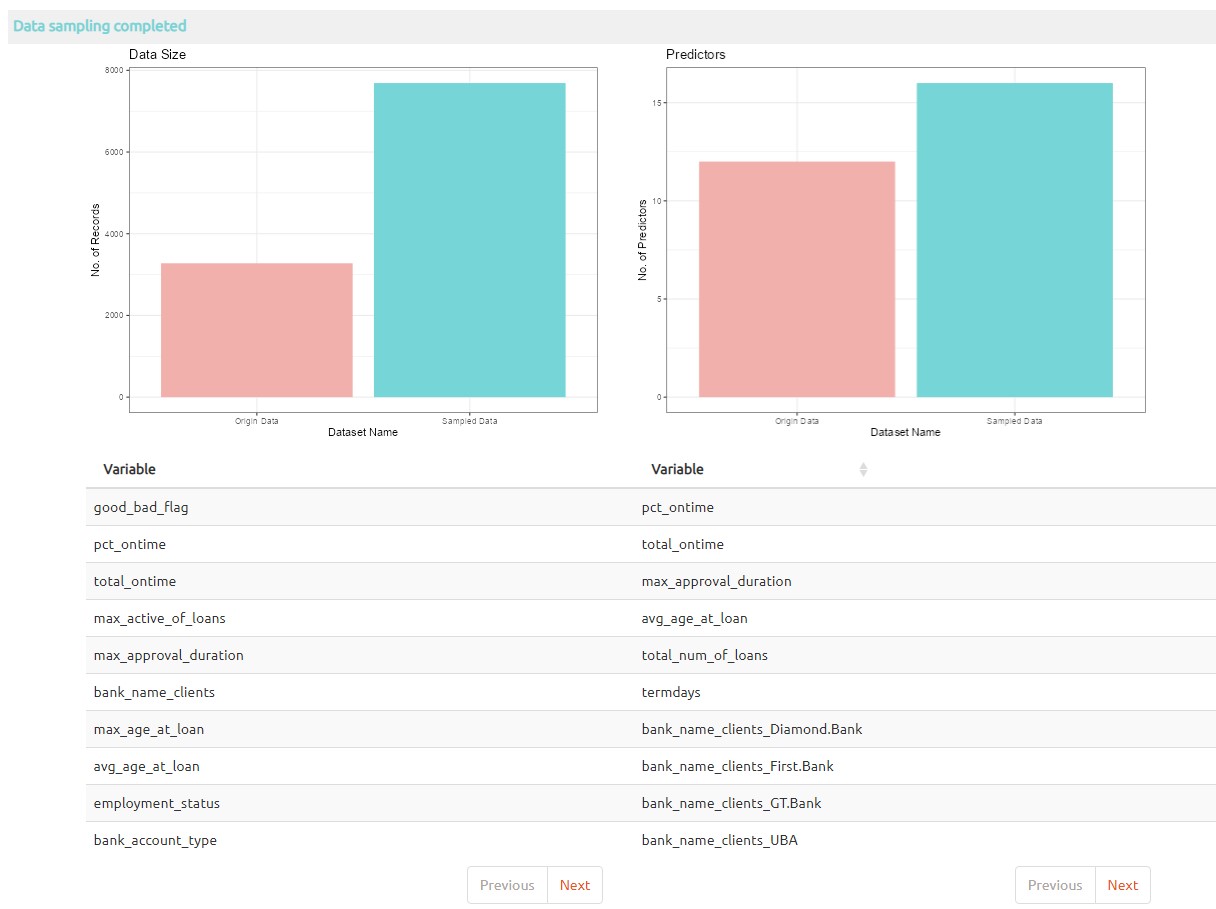Select the bank_name_clients row in left table

pyautogui.click(x=154, y=692)
